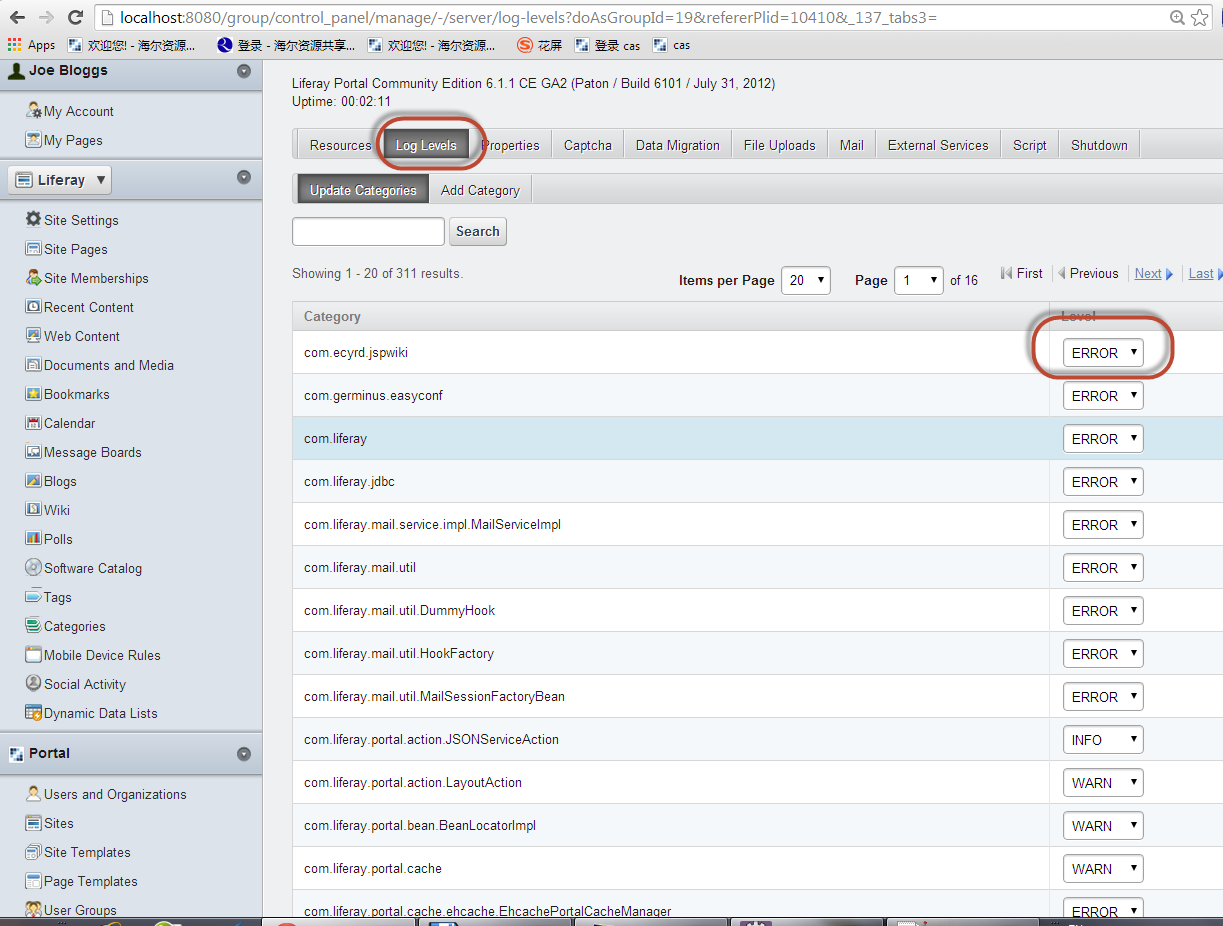The width and height of the screenshot is (1223, 926).
Task: Switch to the File Uploads tab
Action: pos(780,145)
